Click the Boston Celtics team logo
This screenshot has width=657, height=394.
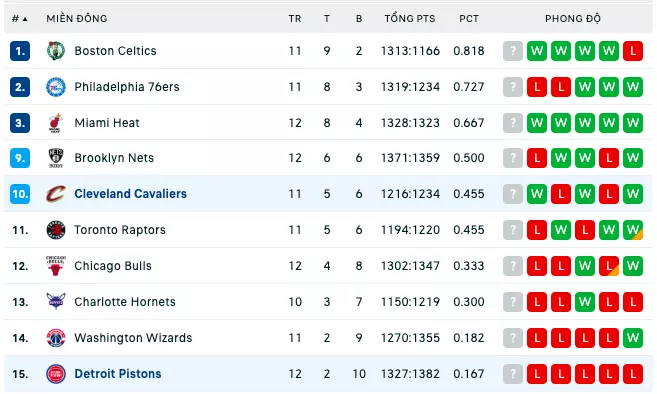tap(56, 51)
